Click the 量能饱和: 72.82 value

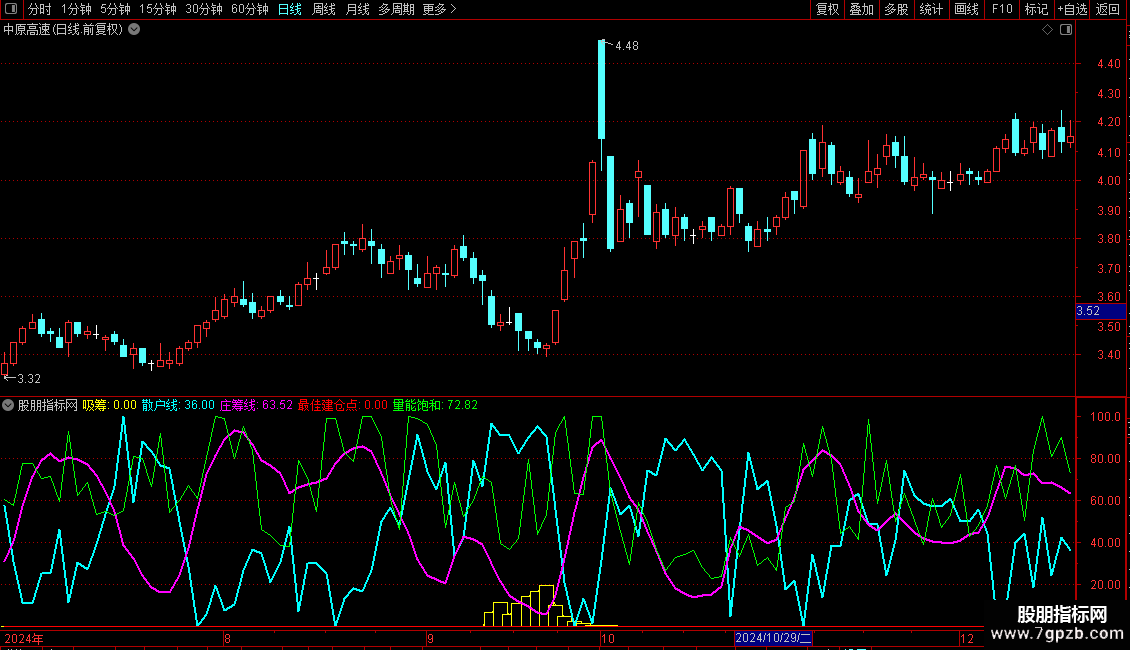pyautogui.click(x=435, y=405)
